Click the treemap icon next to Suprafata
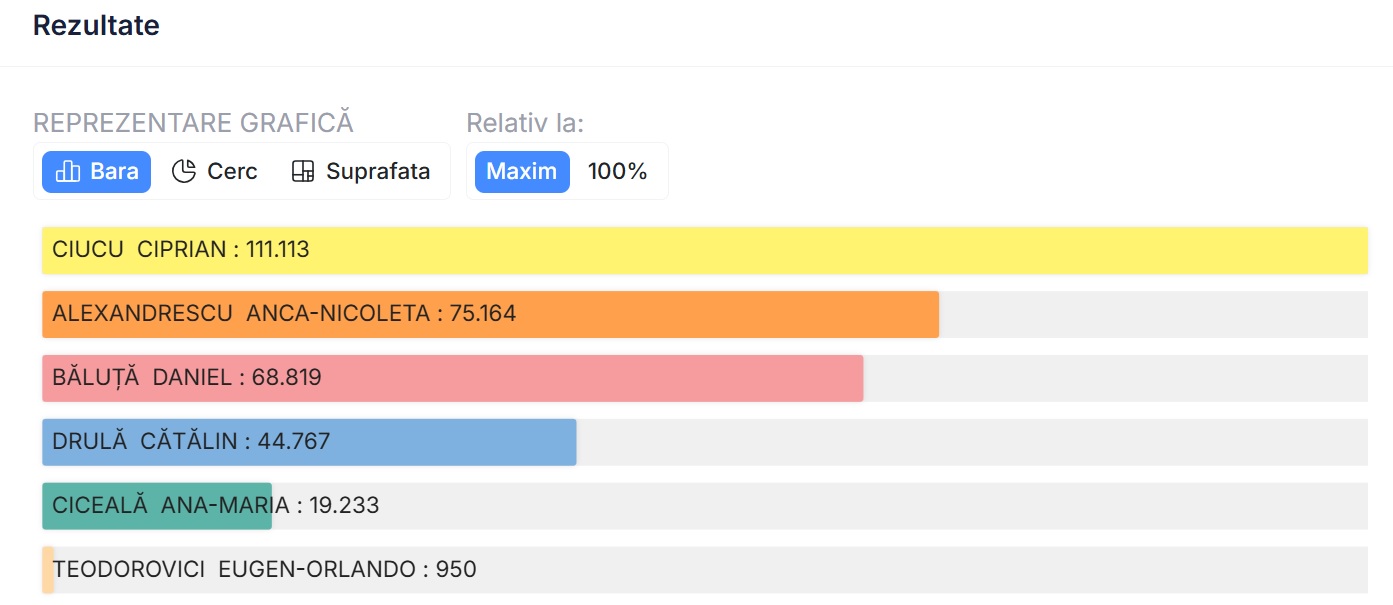Viewport: 1393px width, 605px height. tap(303, 172)
